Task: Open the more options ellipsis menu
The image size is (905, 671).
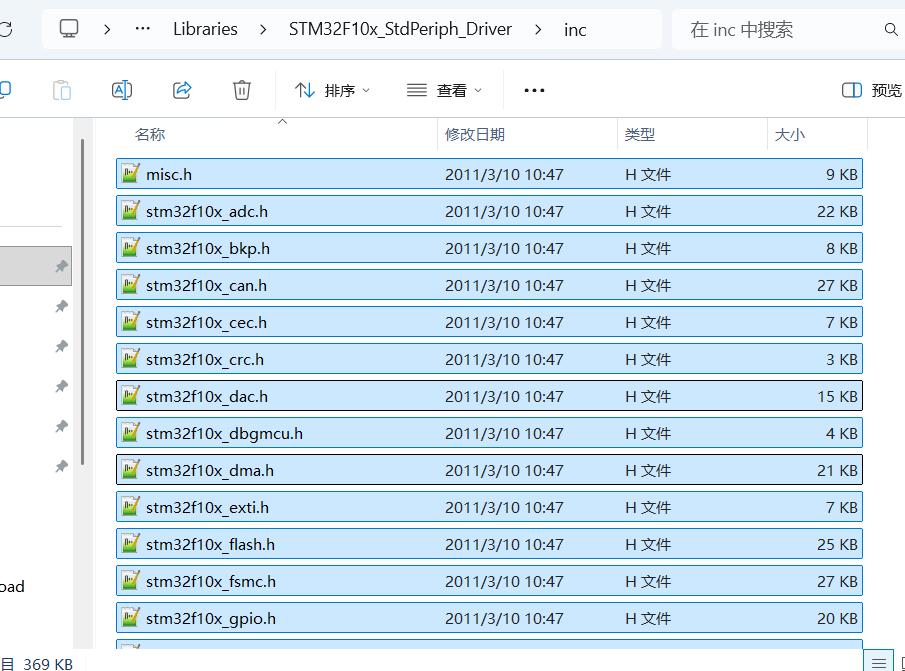Action: point(534,91)
